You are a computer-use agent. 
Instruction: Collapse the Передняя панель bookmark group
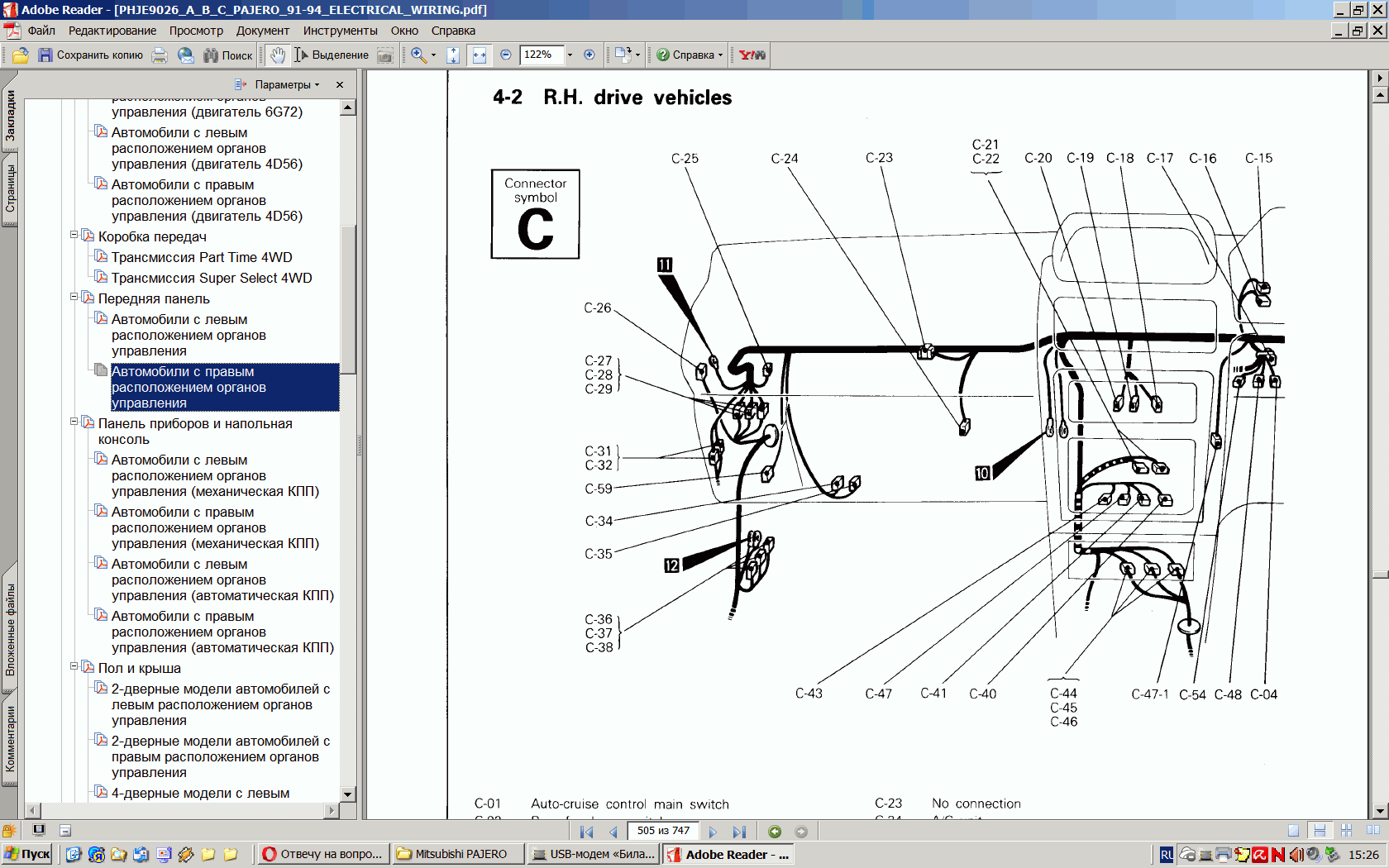click(74, 298)
